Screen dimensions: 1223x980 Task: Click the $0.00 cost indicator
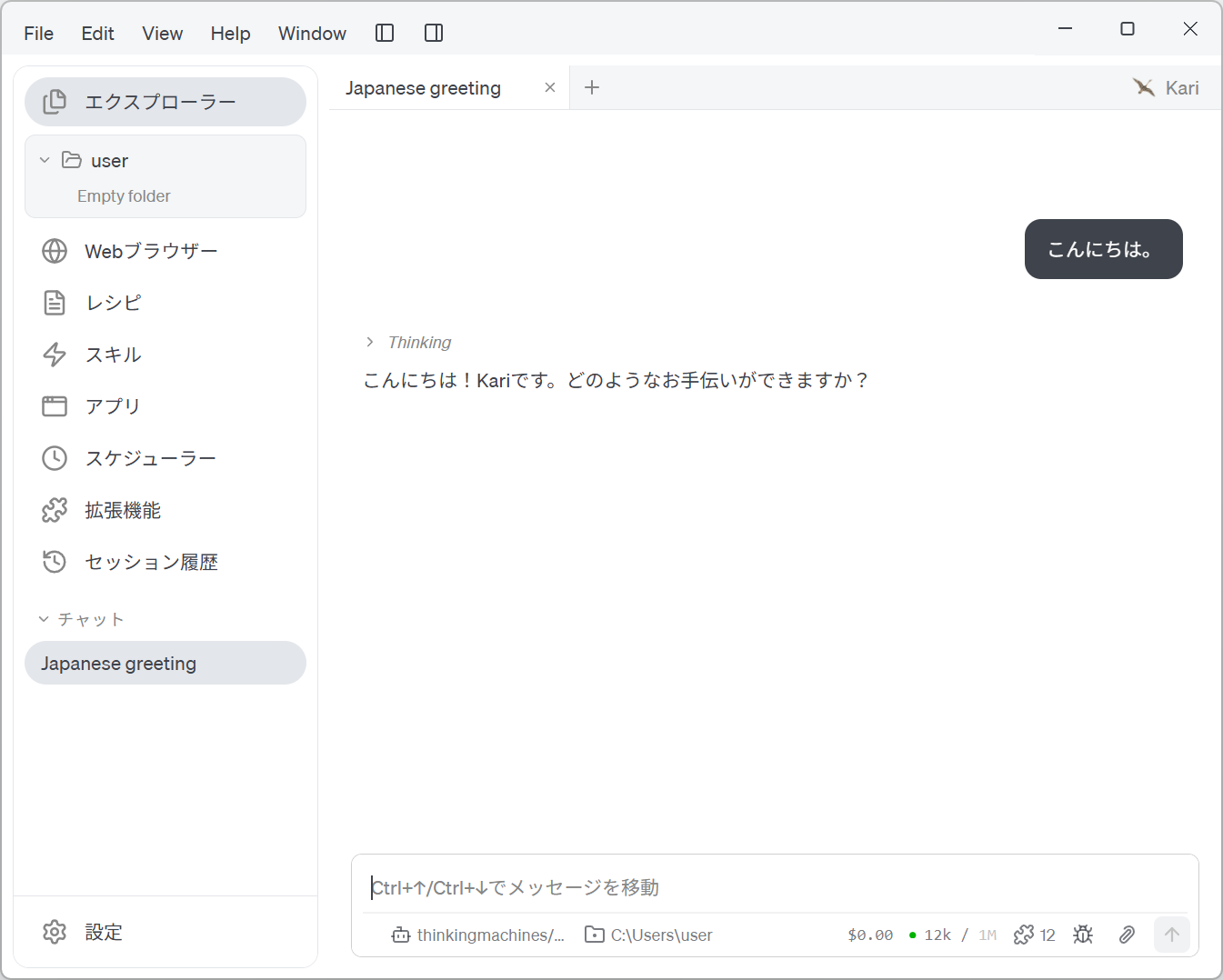click(870, 935)
